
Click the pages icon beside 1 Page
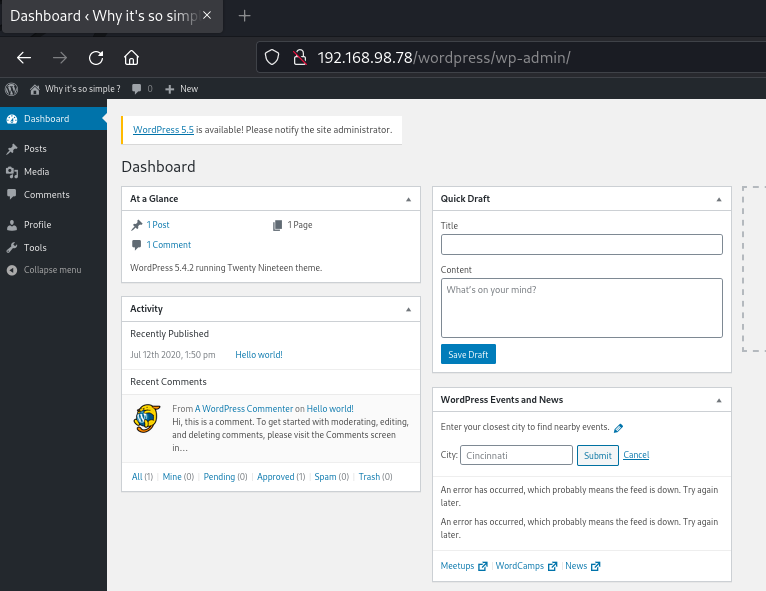point(277,225)
